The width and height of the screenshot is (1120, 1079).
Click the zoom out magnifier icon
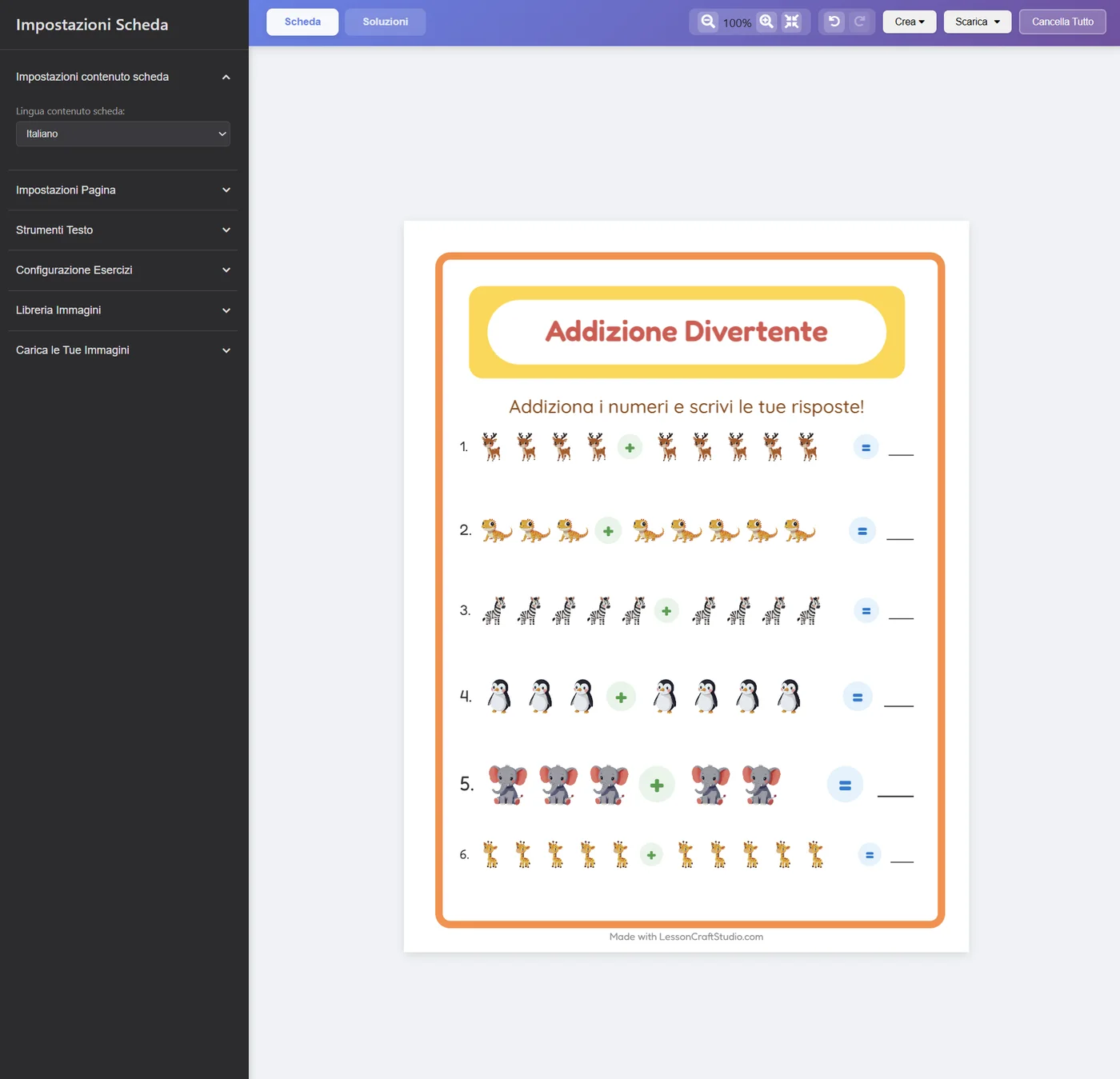pos(708,22)
